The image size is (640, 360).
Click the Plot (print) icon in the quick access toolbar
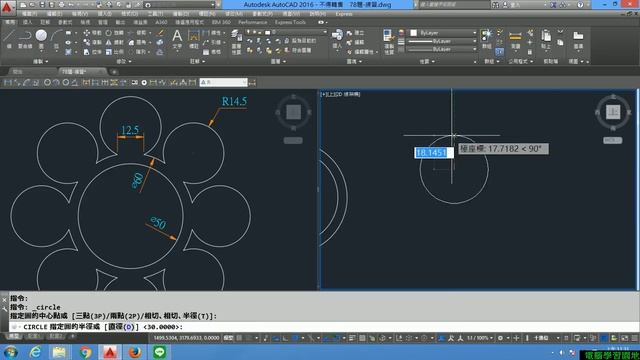tap(61, 5)
